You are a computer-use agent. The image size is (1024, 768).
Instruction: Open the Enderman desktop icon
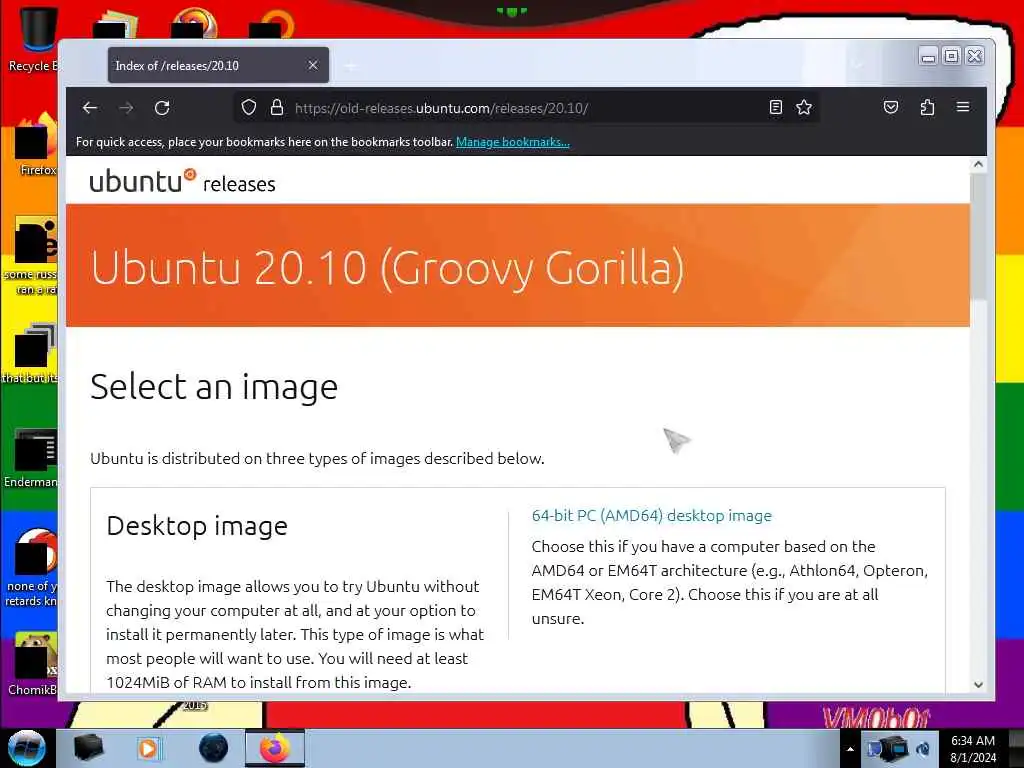(33, 457)
